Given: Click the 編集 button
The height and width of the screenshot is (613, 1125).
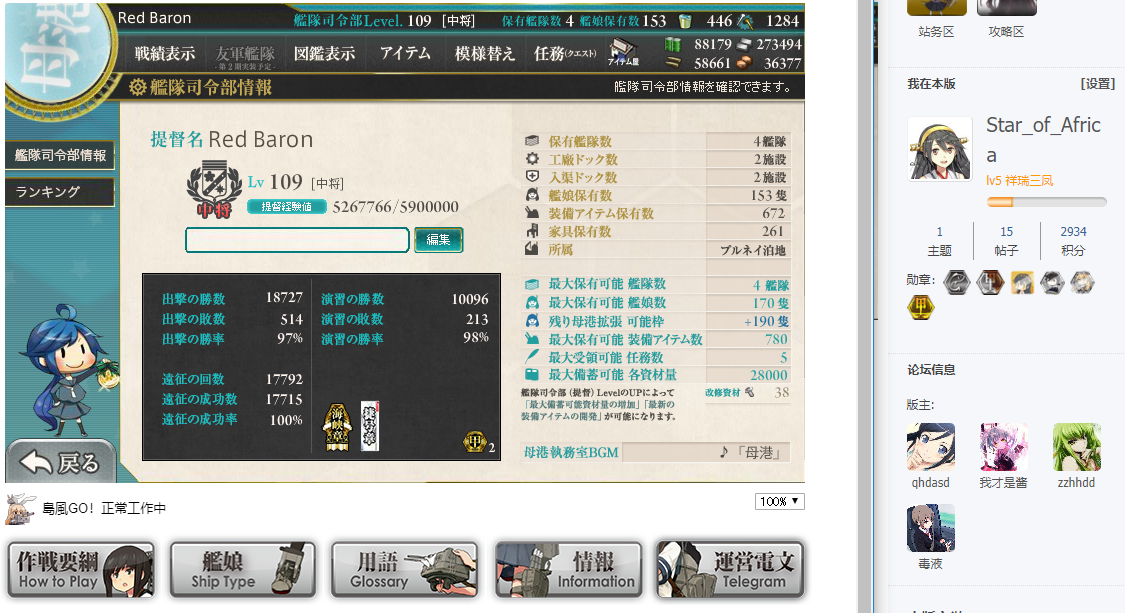Looking at the screenshot, I should [438, 240].
